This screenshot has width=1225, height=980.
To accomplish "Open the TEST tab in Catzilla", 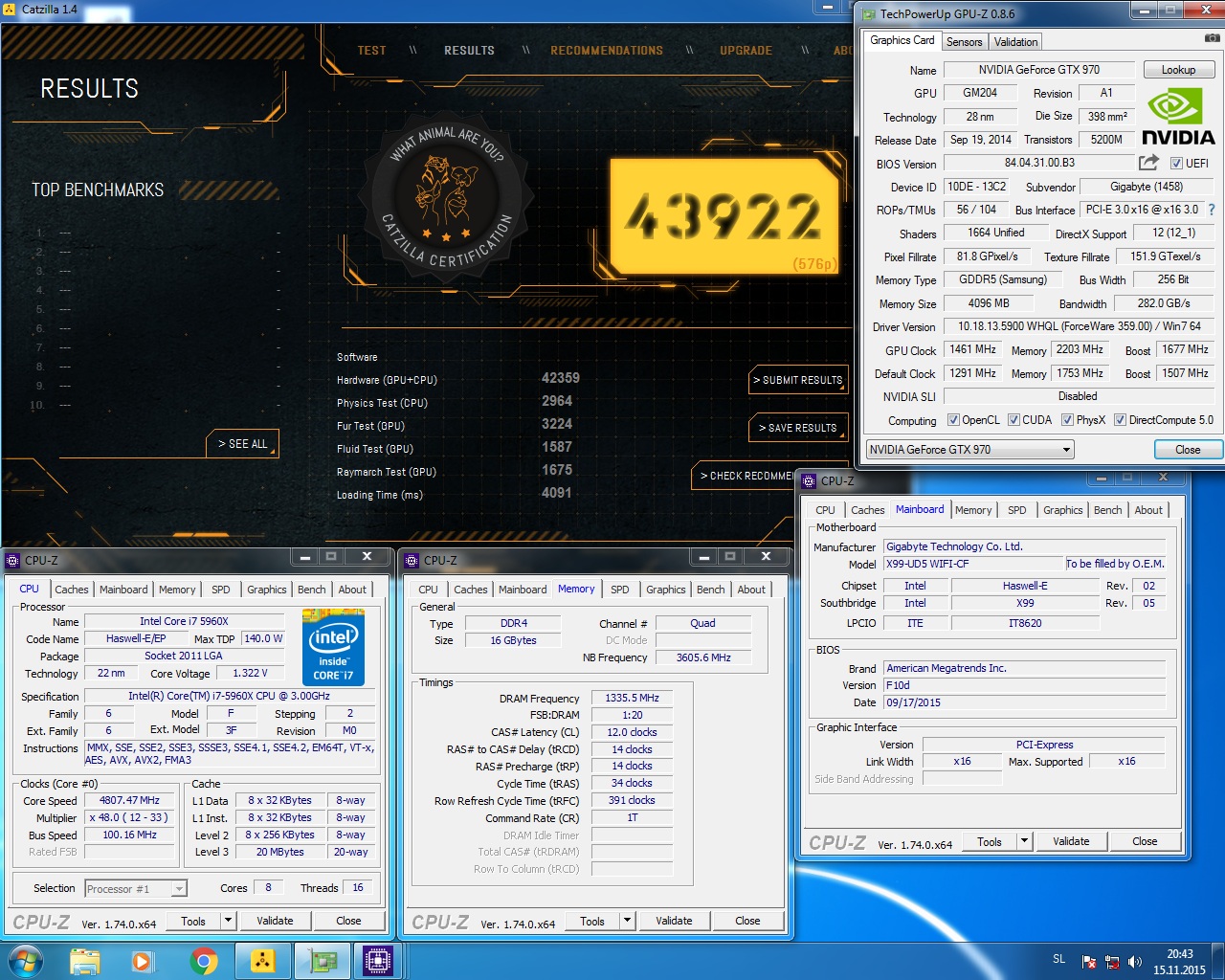I will 371,51.
